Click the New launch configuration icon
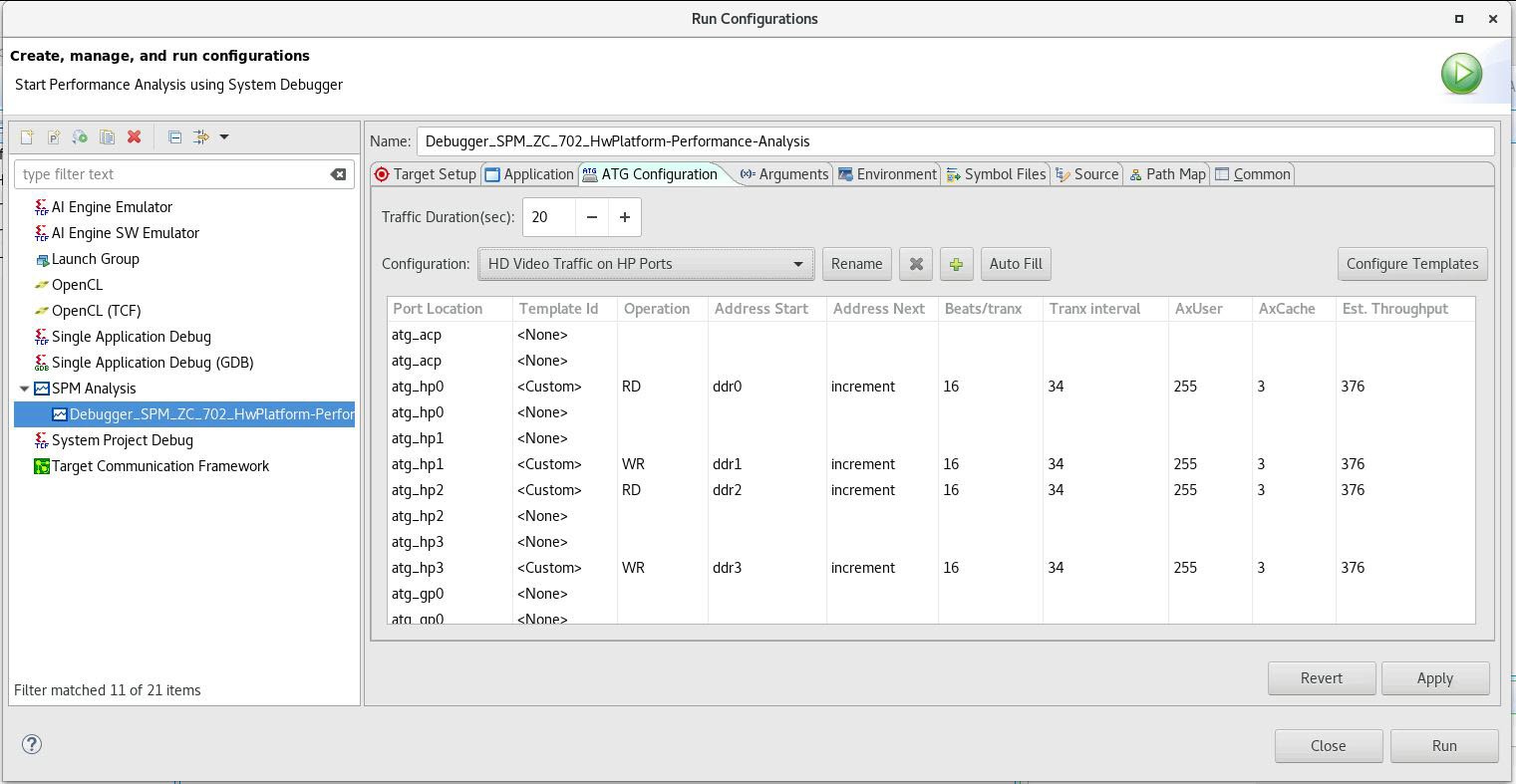1516x784 pixels. pos(27,137)
